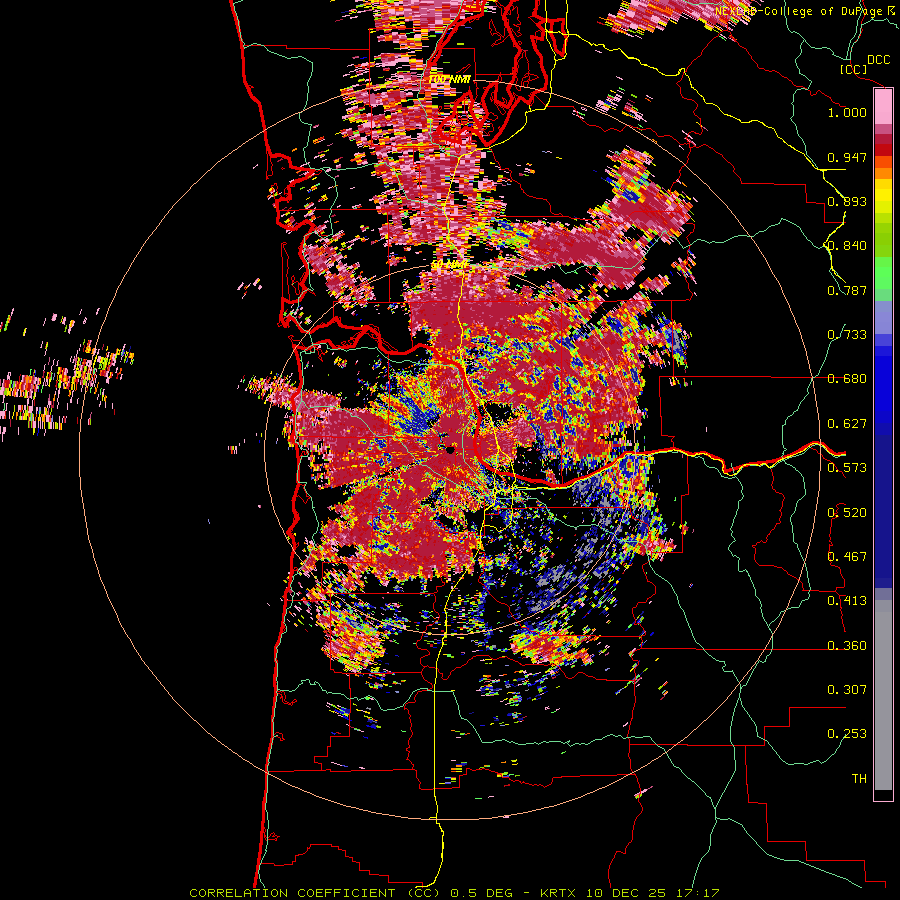The image size is (900, 900).
Task: Click the 0.680 legend value
Action: coord(847,379)
